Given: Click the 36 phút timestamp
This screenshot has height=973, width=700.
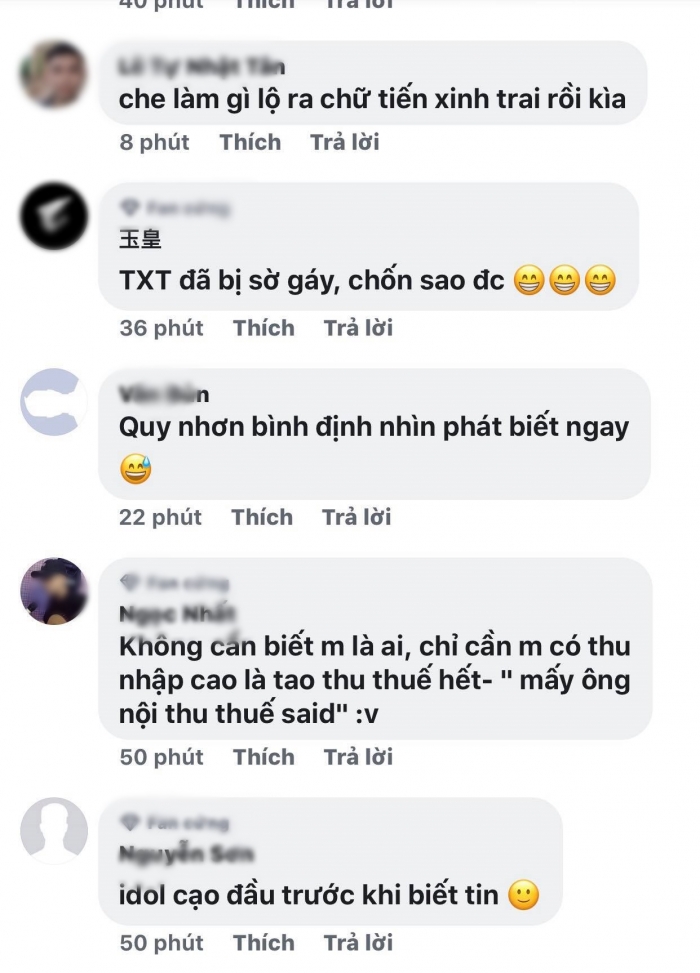Looking at the screenshot, I should pyautogui.click(x=161, y=328).
